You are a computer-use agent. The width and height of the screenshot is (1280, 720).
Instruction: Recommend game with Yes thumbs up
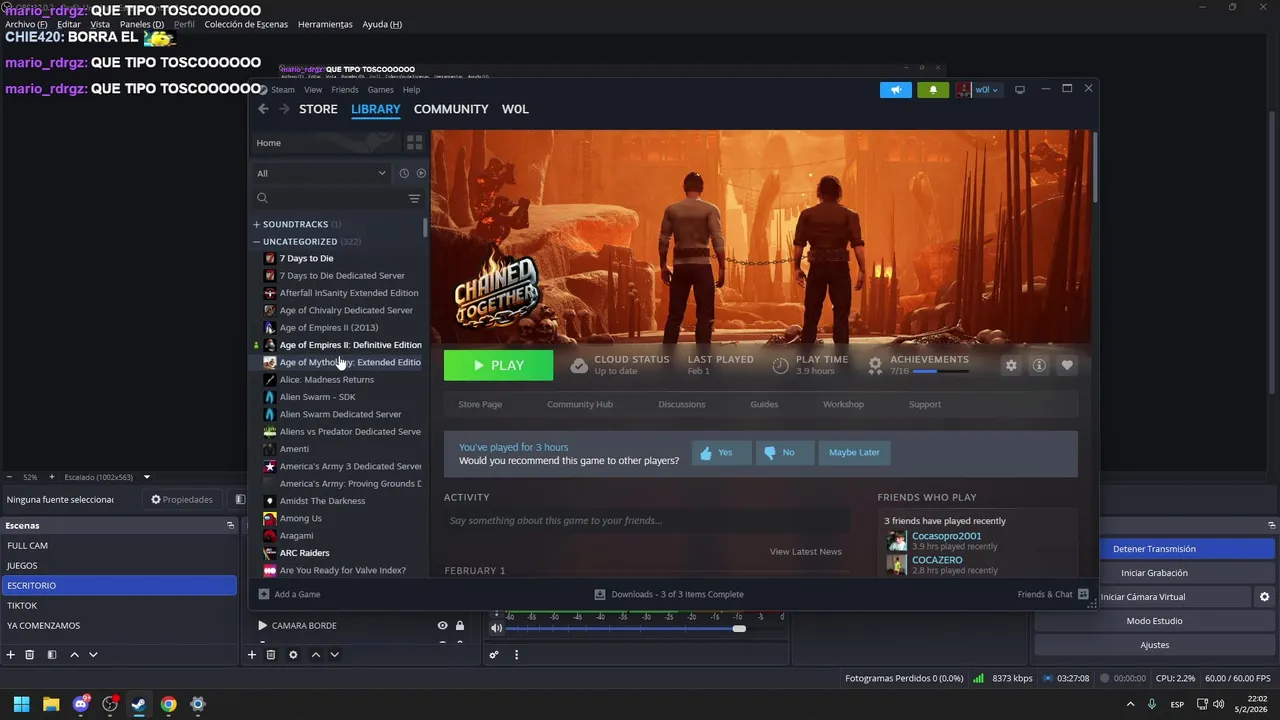[x=721, y=453]
